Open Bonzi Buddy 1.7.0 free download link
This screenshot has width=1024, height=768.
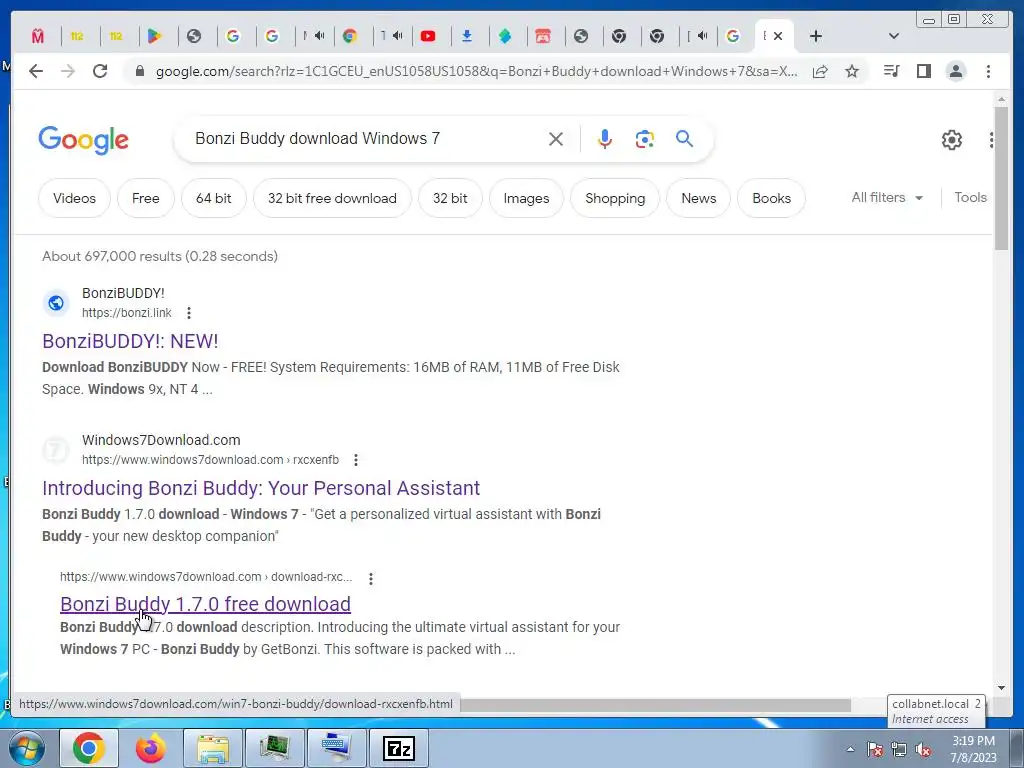[x=205, y=604]
